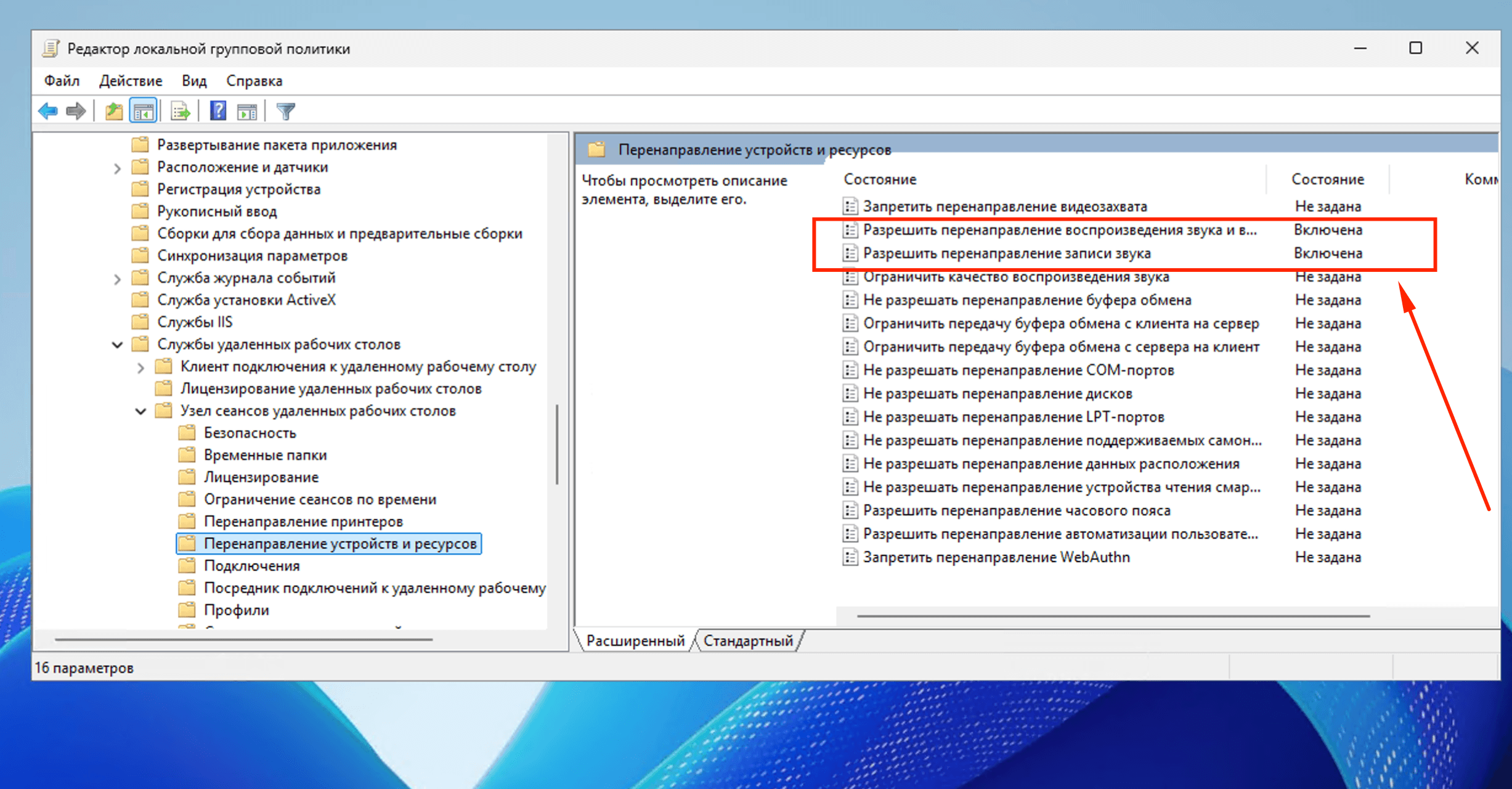The width and height of the screenshot is (1512, 789).
Task: Close the Group Policy Editor window
Action: [x=1472, y=48]
